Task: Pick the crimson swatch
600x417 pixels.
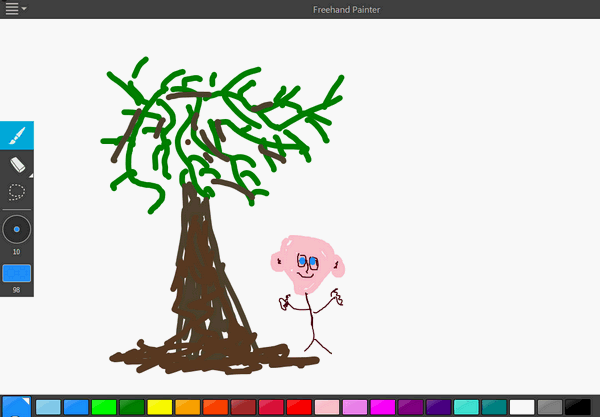Action: click(x=271, y=407)
